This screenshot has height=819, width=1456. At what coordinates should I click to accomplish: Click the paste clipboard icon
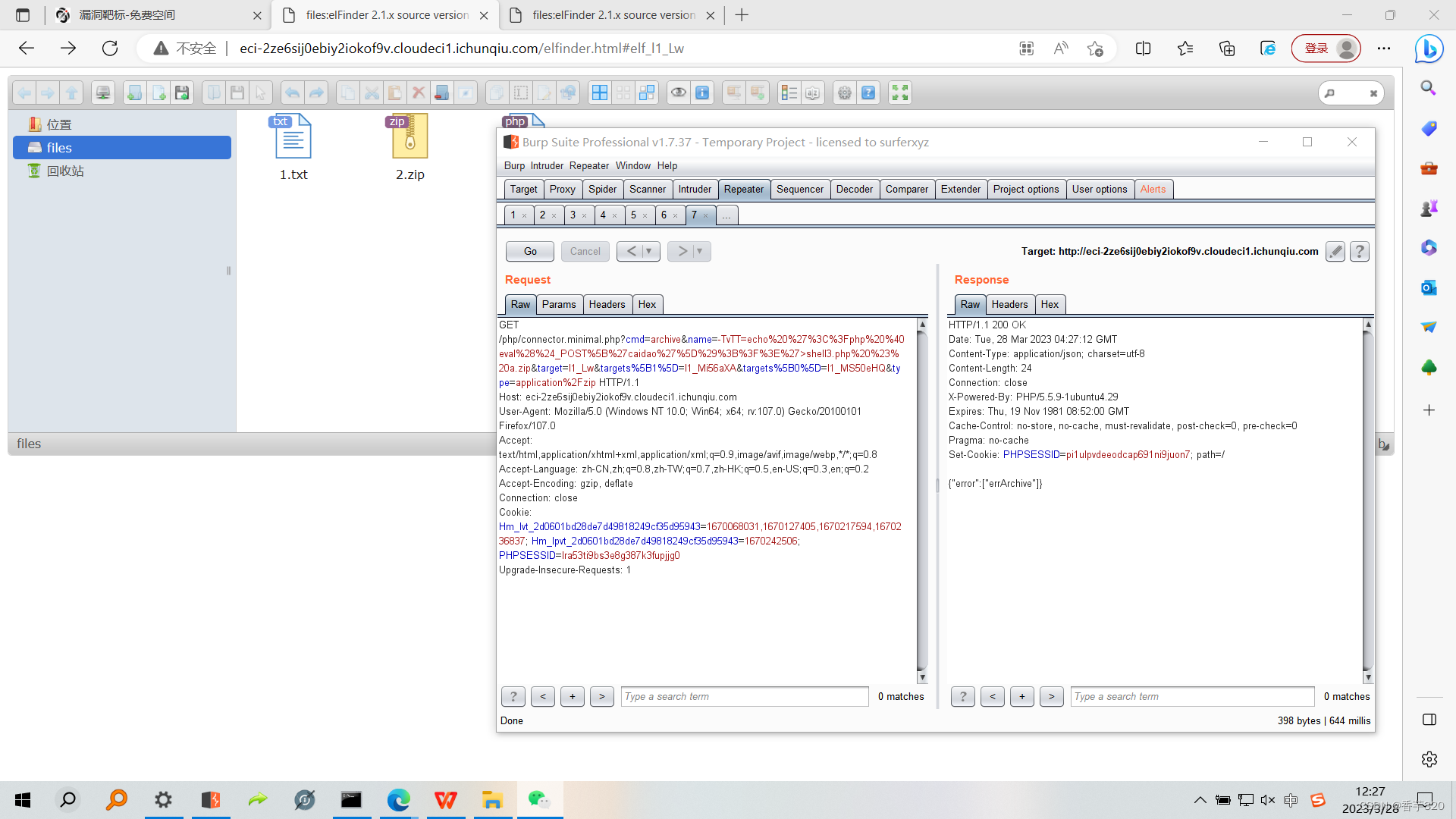point(394,93)
